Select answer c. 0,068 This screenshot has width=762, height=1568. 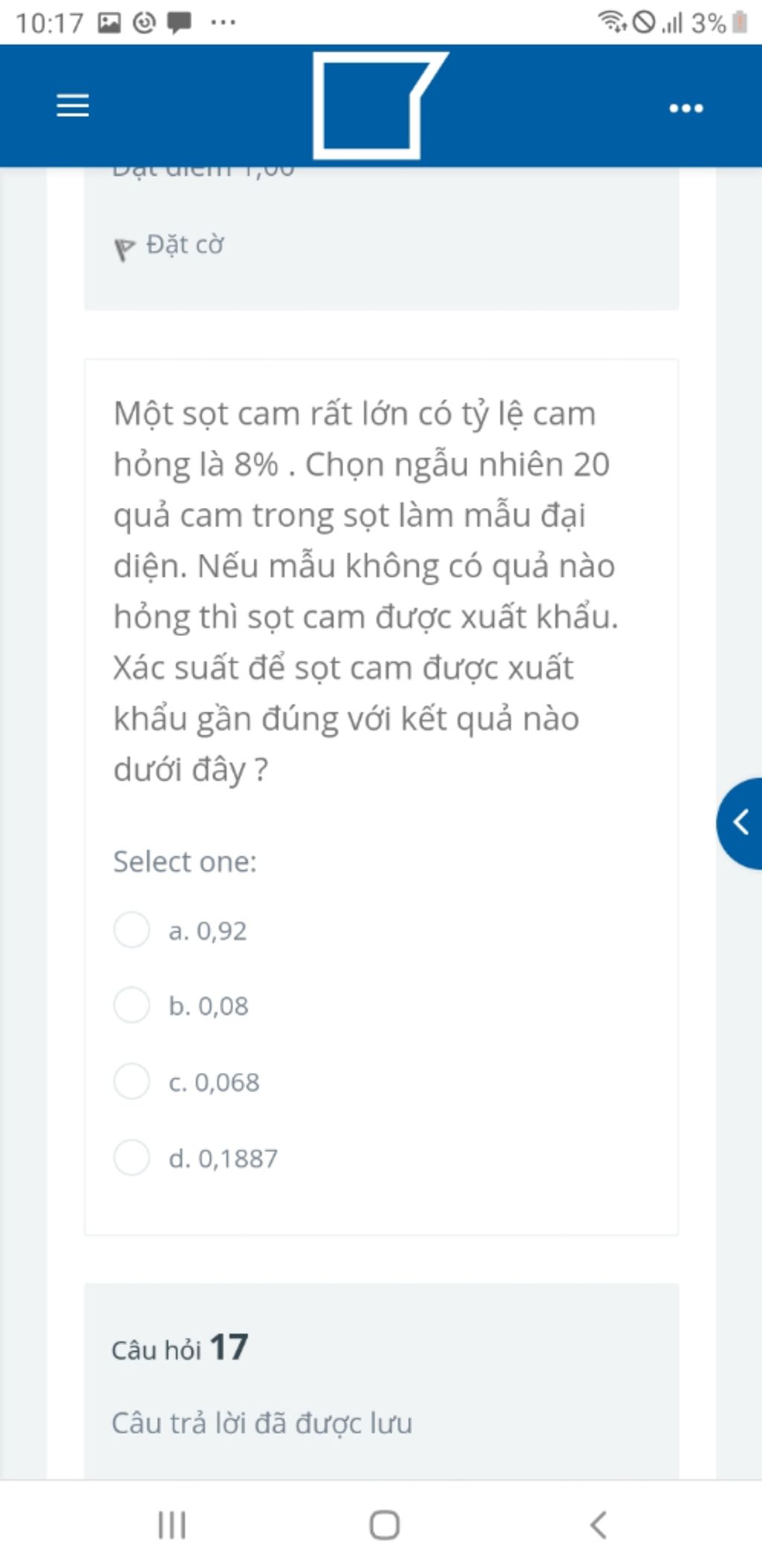point(132,1081)
